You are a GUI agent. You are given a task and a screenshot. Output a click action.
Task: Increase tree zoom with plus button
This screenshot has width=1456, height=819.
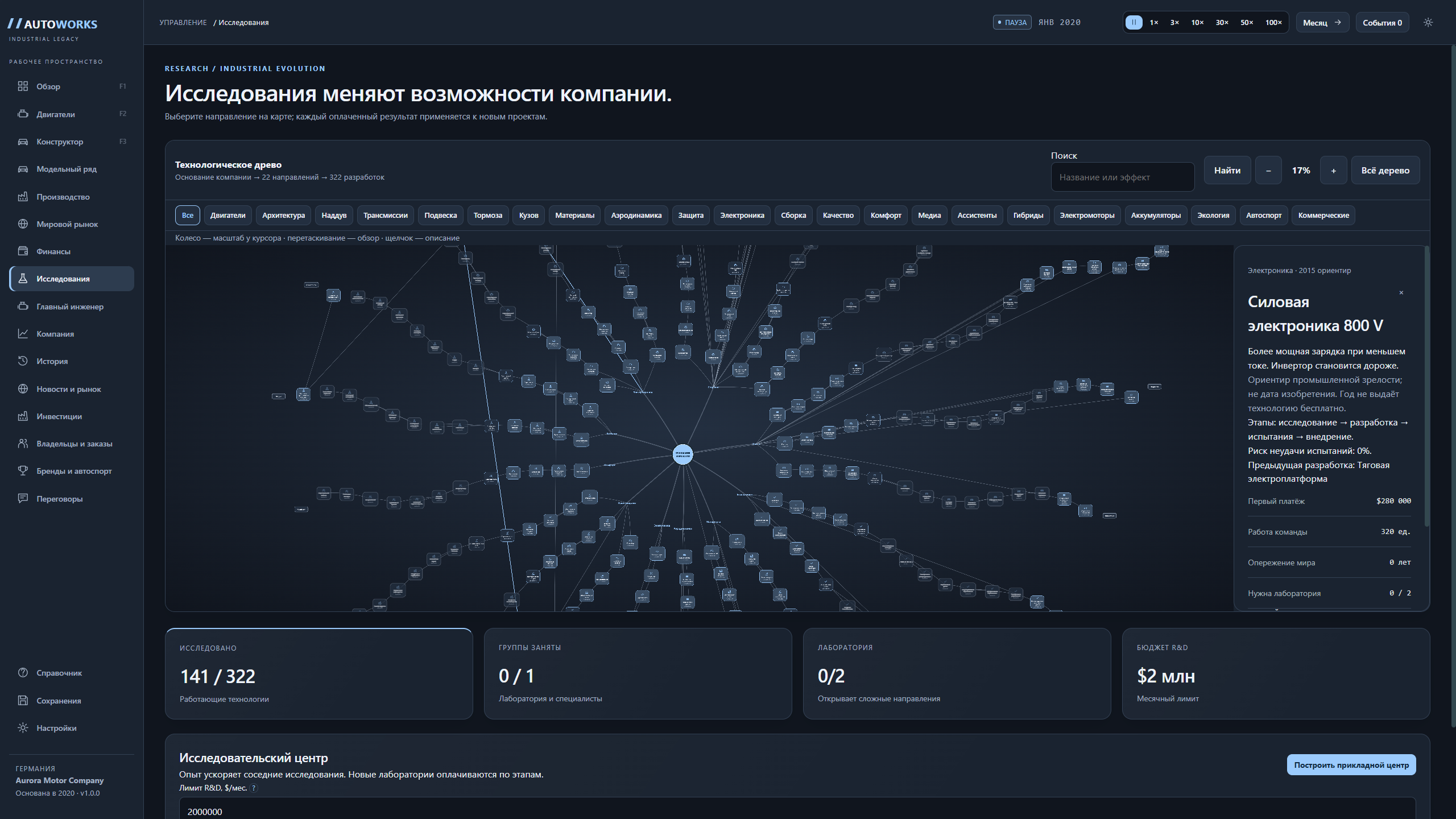pos(1333,171)
